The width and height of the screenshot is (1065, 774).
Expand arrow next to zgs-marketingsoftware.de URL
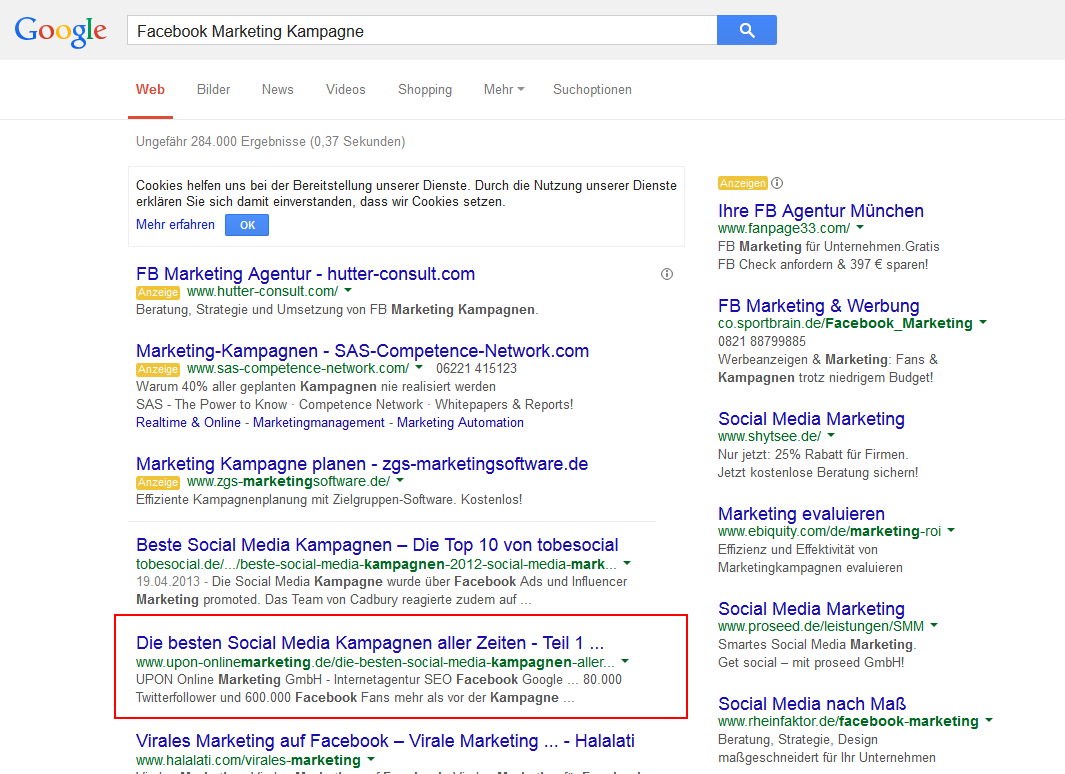(400, 481)
